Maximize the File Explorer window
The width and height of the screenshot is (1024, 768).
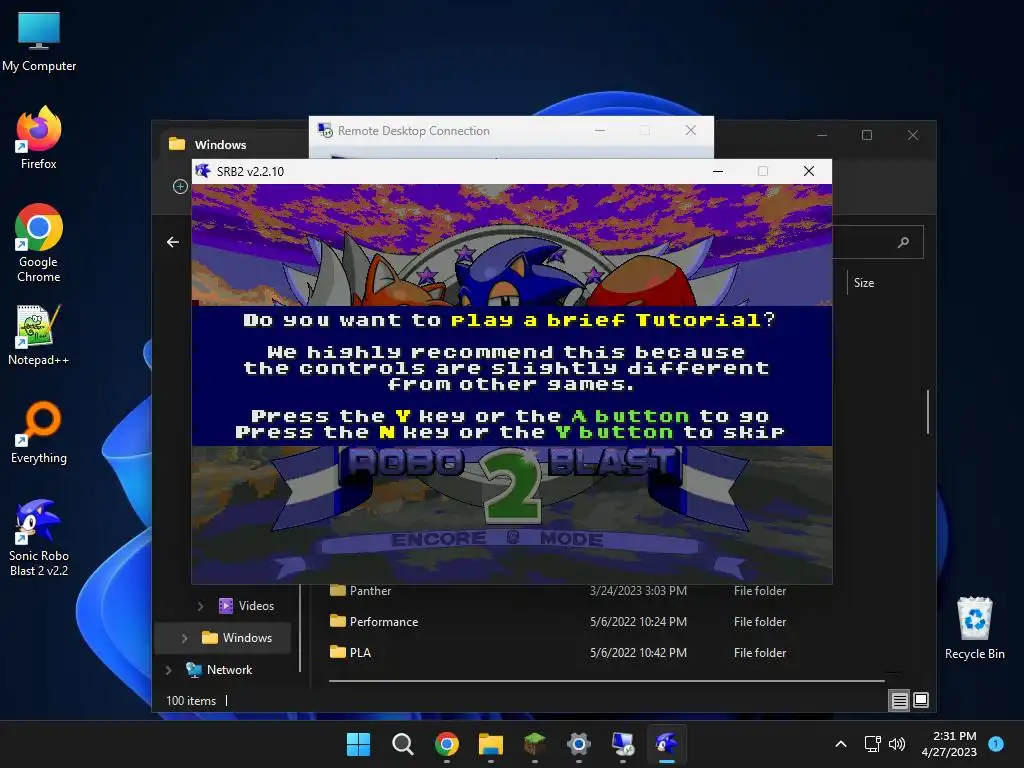(867, 135)
